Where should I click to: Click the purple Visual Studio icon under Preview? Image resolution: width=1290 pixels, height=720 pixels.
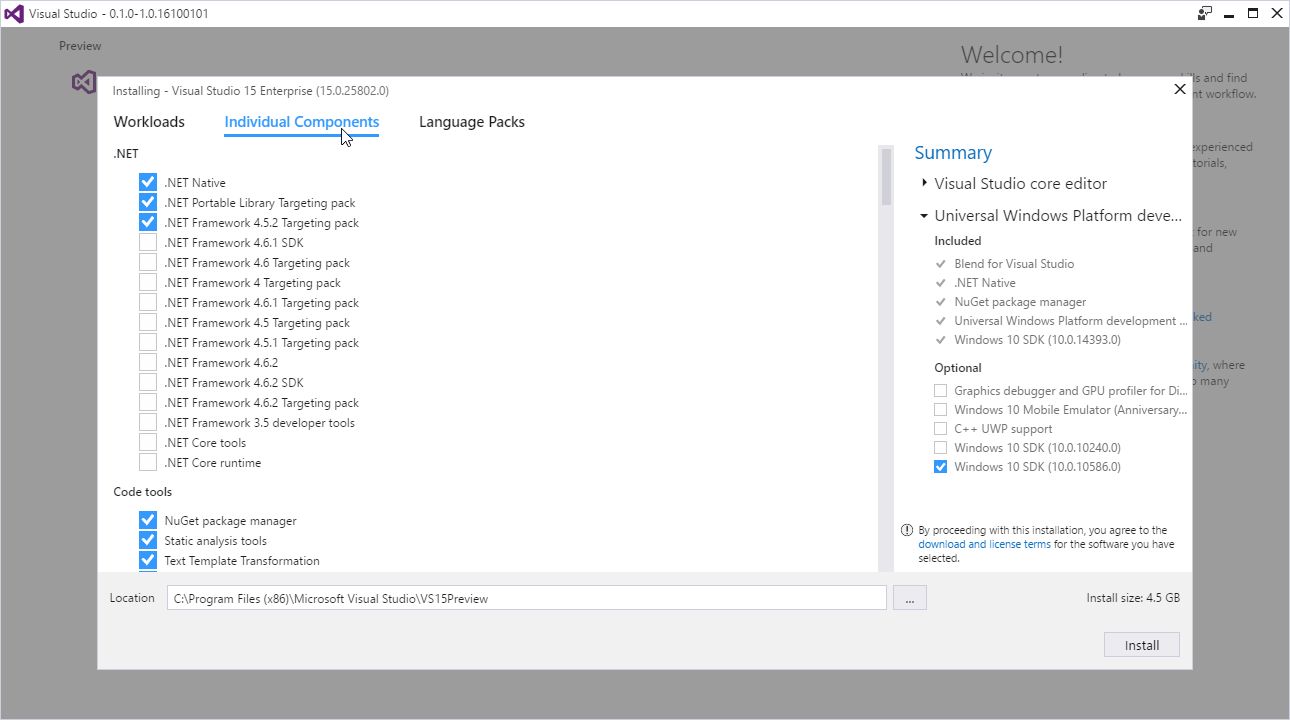(84, 82)
